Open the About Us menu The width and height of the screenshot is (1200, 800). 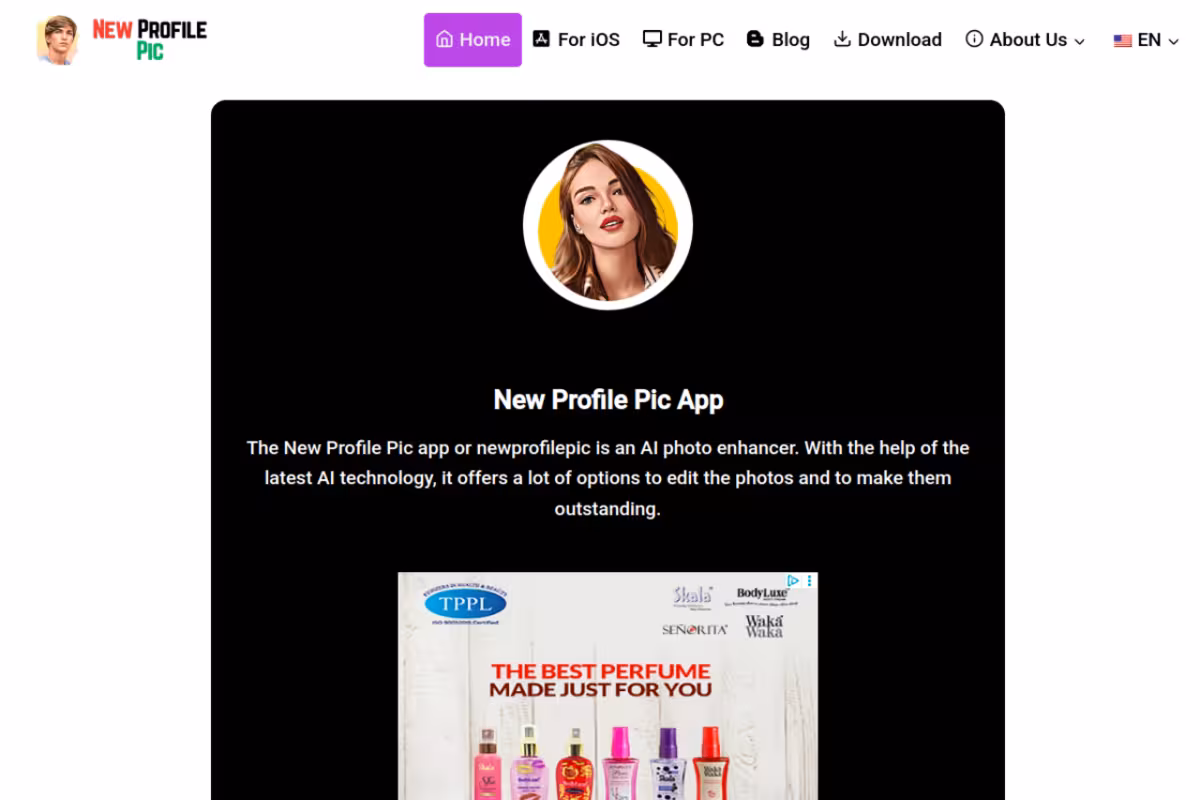[x=1025, y=40]
